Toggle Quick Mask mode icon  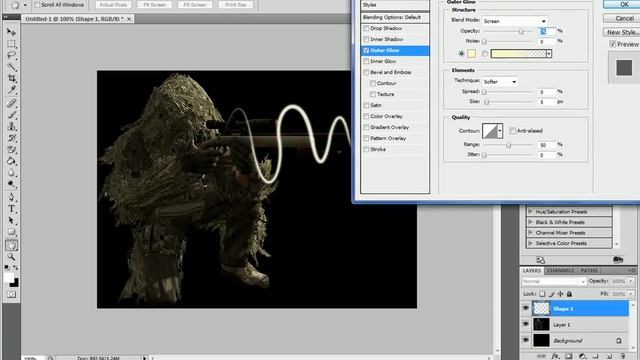pos(11,294)
